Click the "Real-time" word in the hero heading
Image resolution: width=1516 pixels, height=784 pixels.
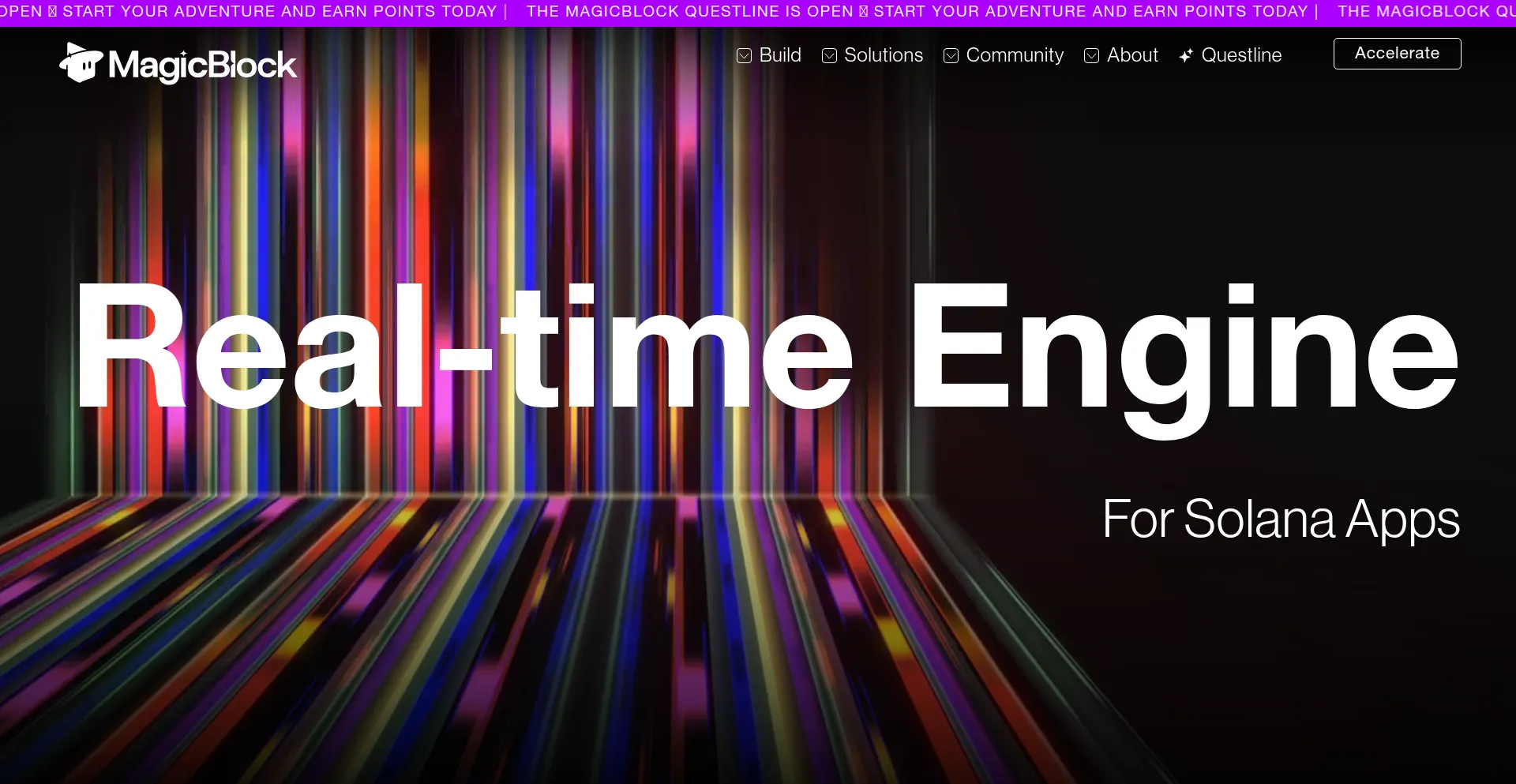tap(462, 347)
